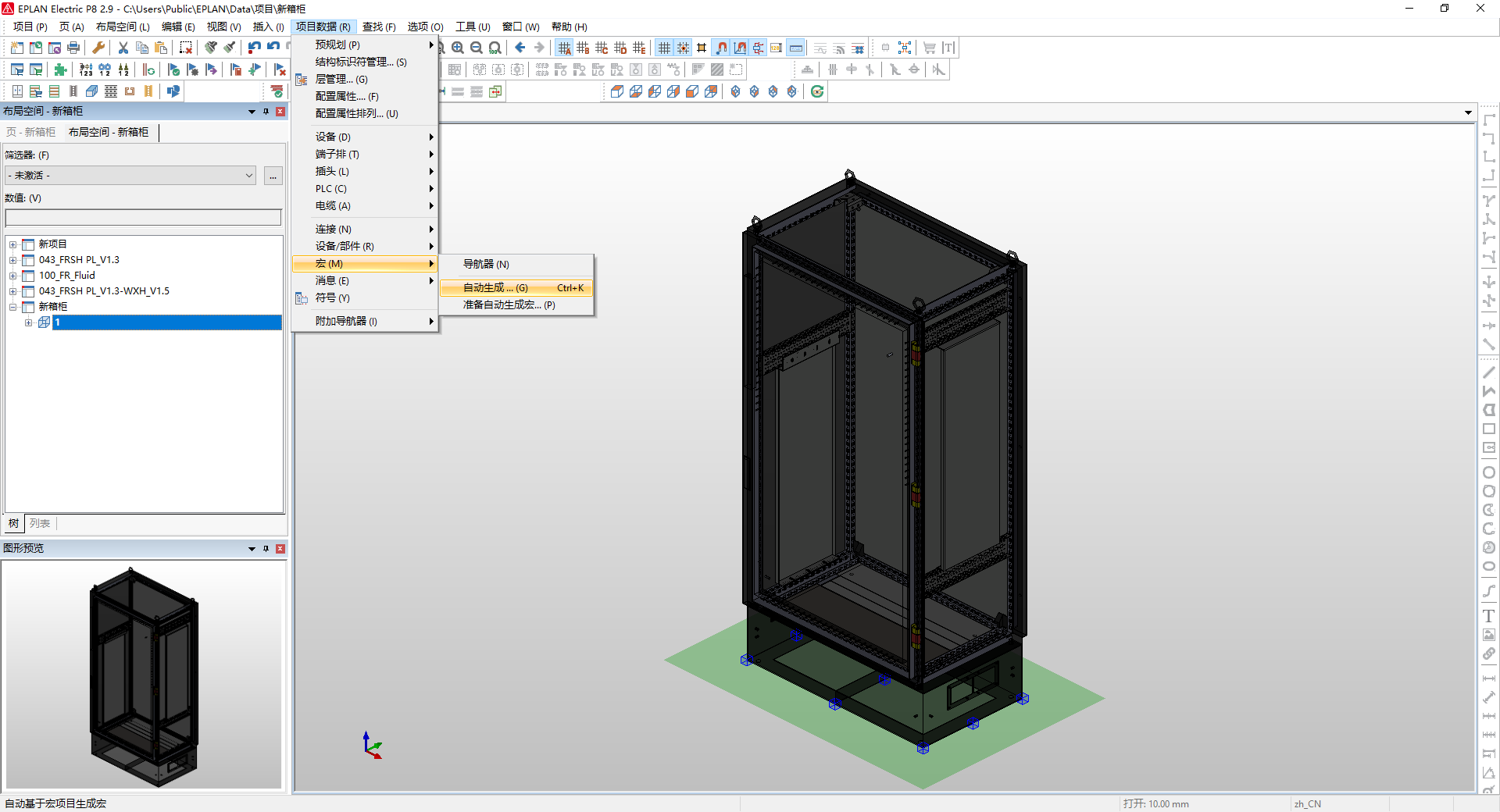Image resolution: width=1500 pixels, height=812 pixels.
Task: Select the Cut scissors icon
Action: (123, 48)
